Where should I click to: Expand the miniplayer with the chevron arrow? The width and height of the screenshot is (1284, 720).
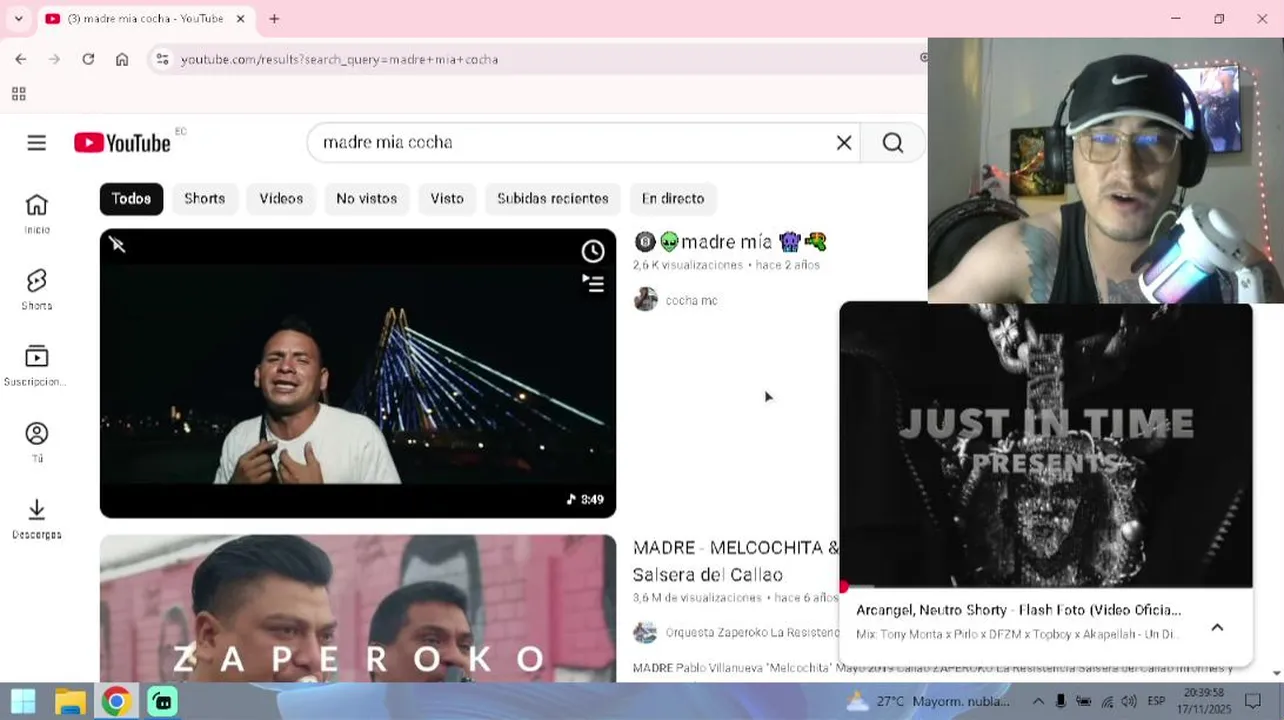click(x=1217, y=627)
